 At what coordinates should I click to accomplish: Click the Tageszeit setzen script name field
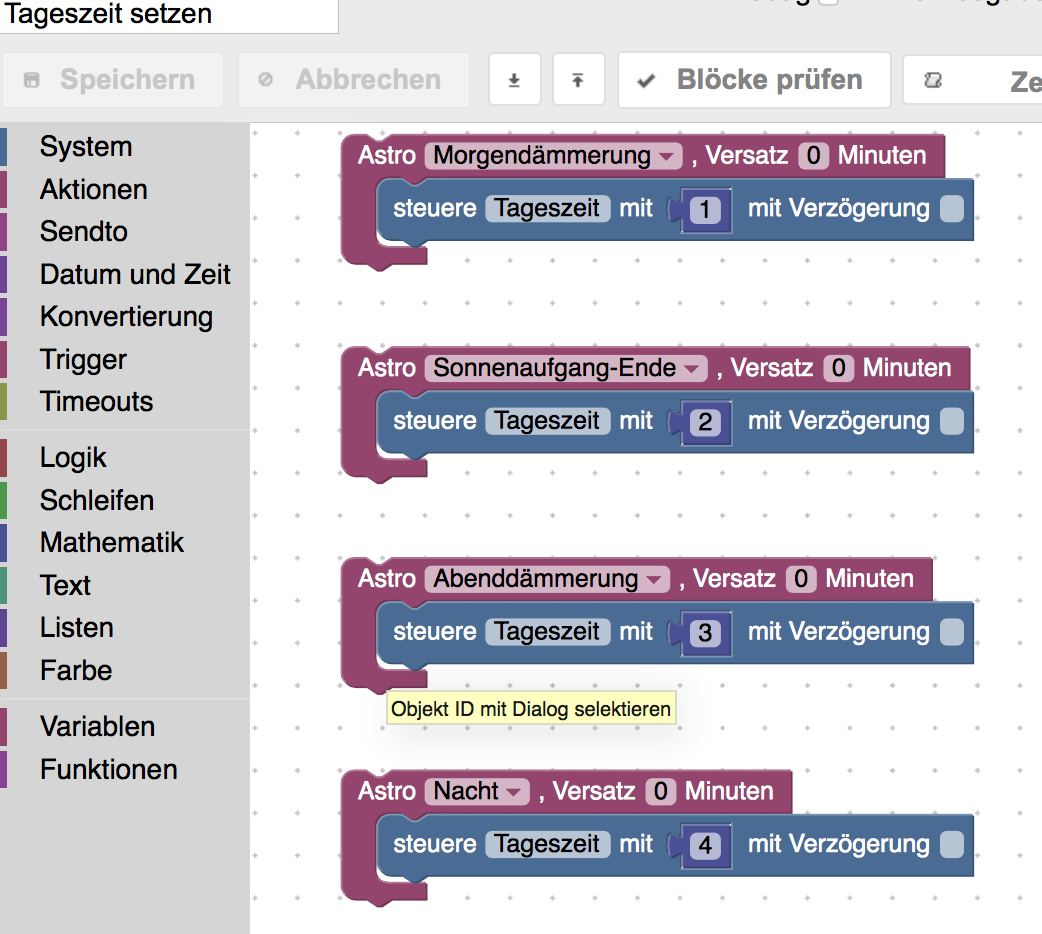coord(169,15)
